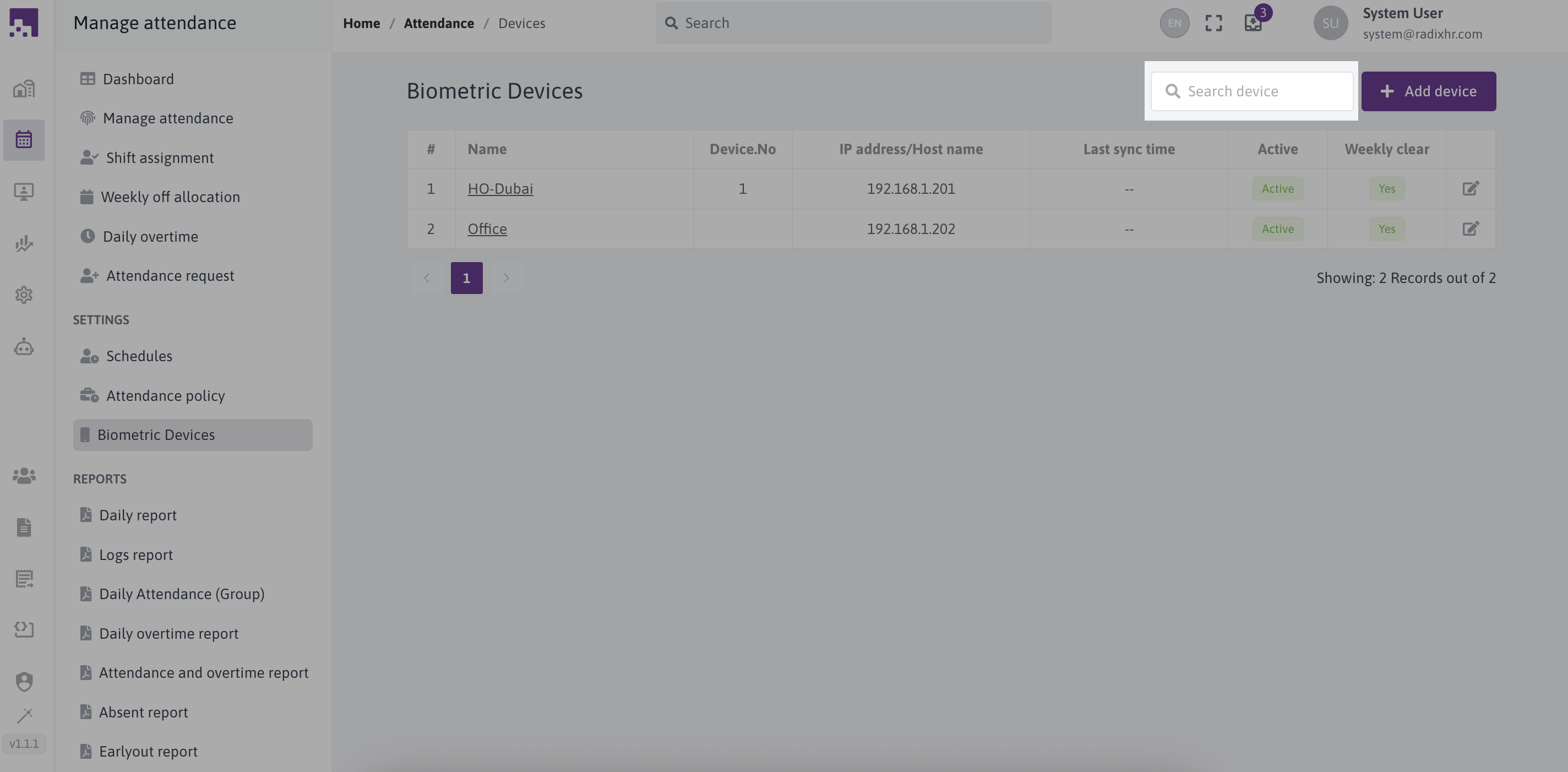Image resolution: width=1568 pixels, height=772 pixels.
Task: Open the magic wand icon in left rail
Action: pos(24,715)
